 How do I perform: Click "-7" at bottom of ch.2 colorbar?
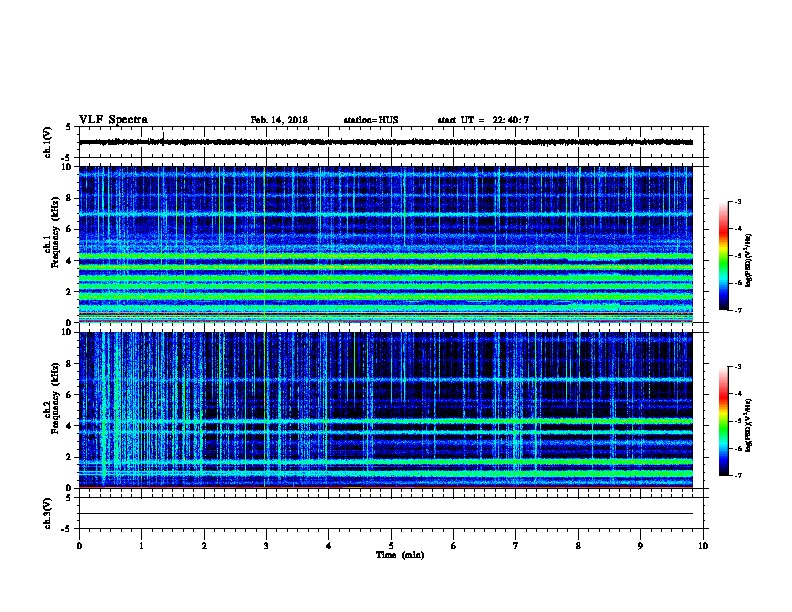tap(737, 475)
